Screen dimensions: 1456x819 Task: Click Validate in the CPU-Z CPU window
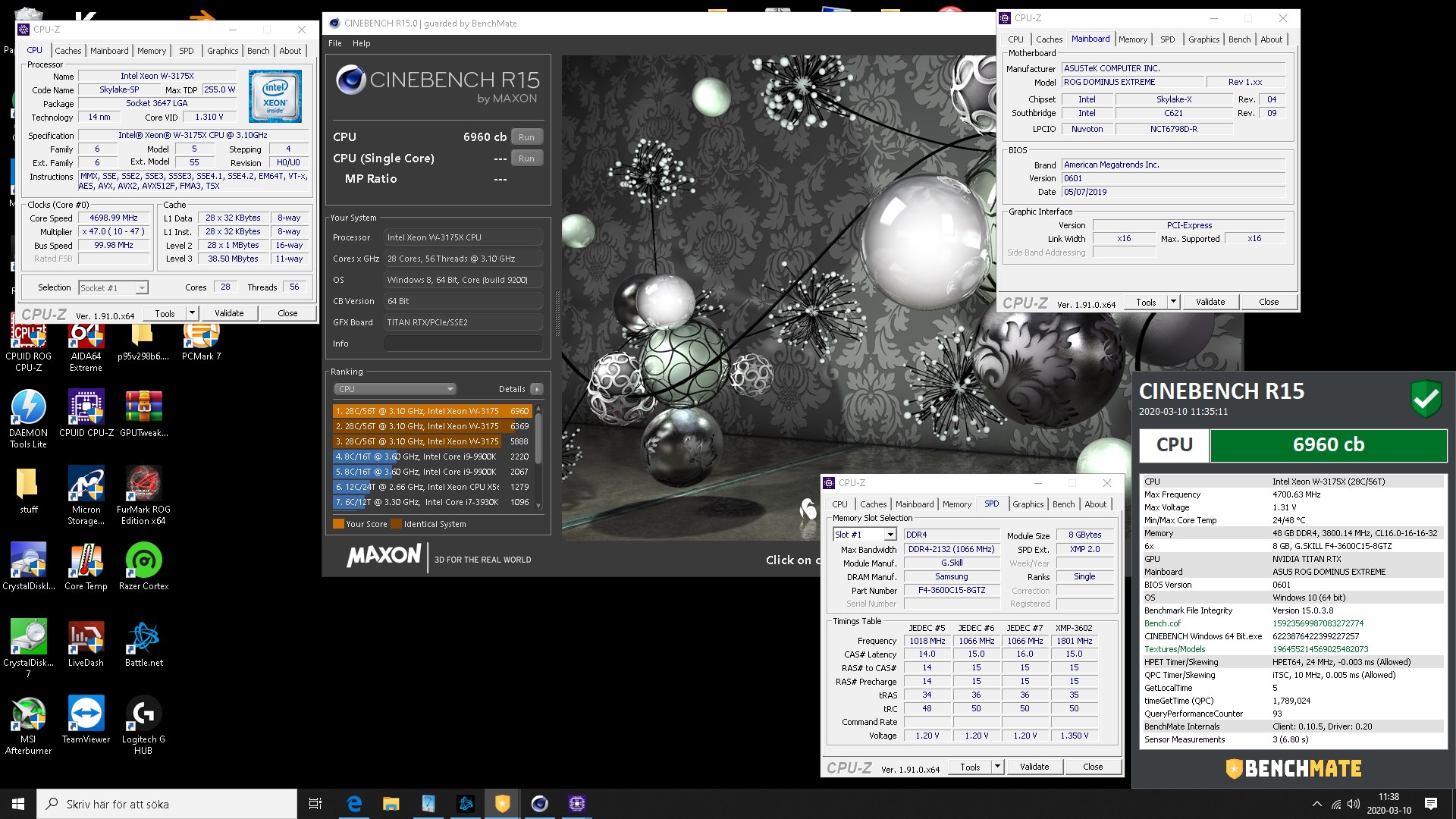pos(229,313)
